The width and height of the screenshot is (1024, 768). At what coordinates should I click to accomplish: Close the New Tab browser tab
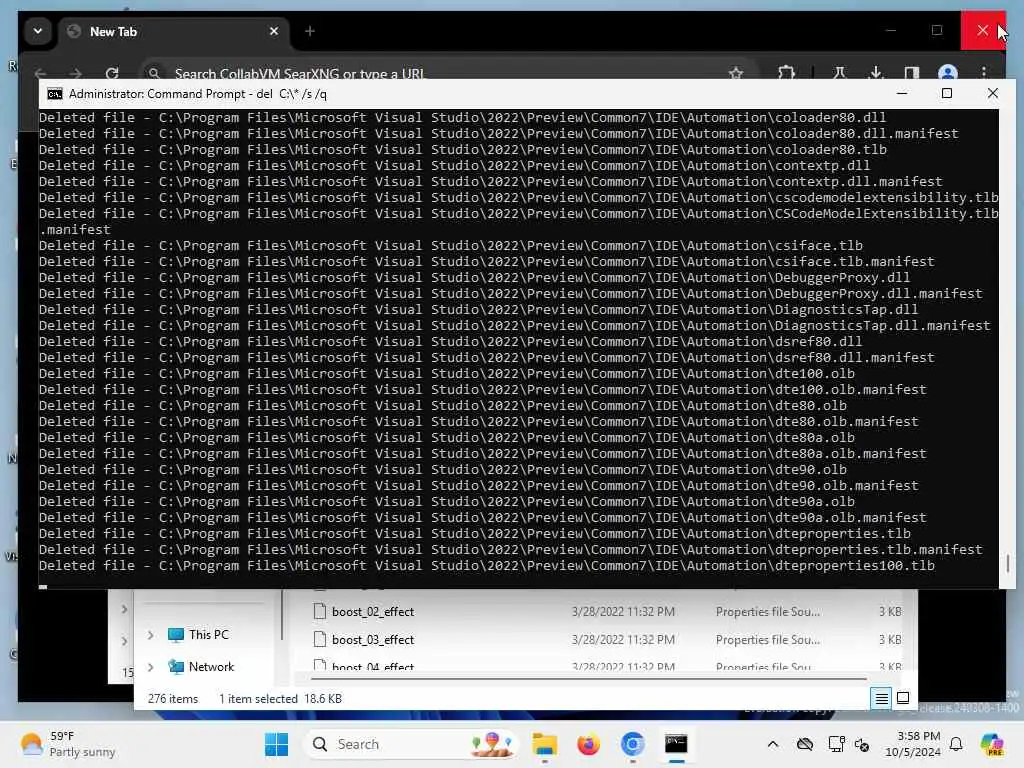274,31
